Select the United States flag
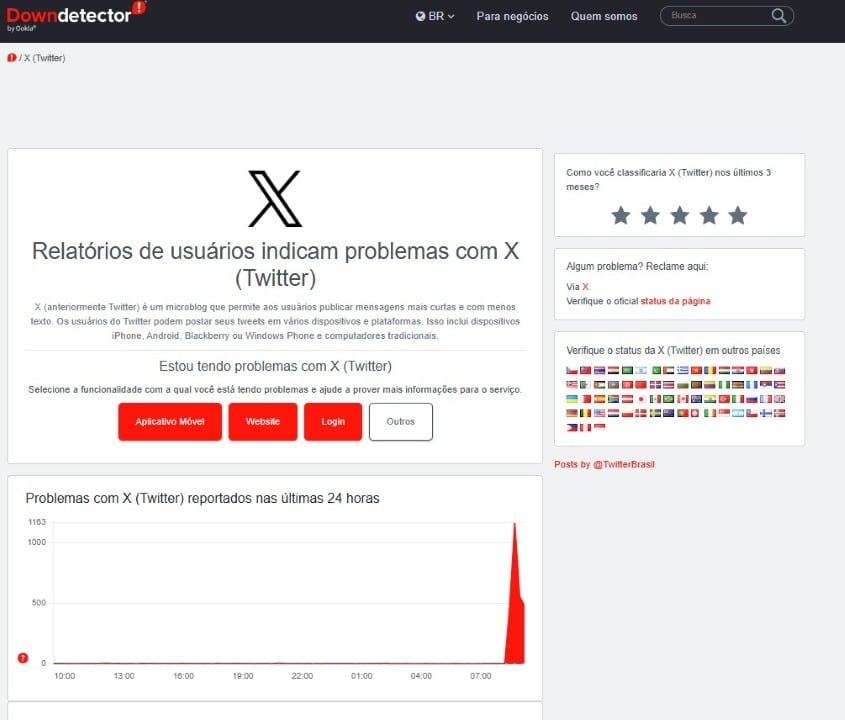845x720 pixels. pos(599,413)
